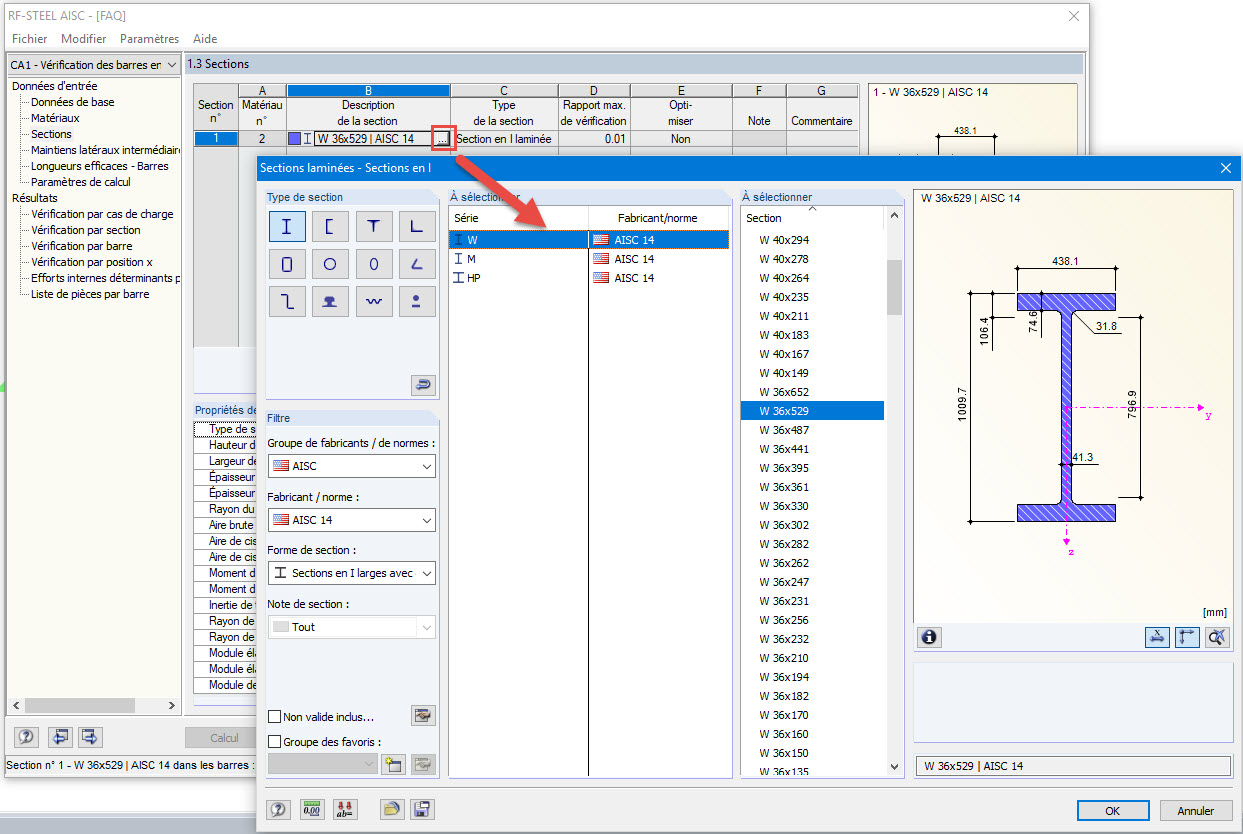Pick the angle section type icon
1243x834 pixels.
click(x=417, y=226)
